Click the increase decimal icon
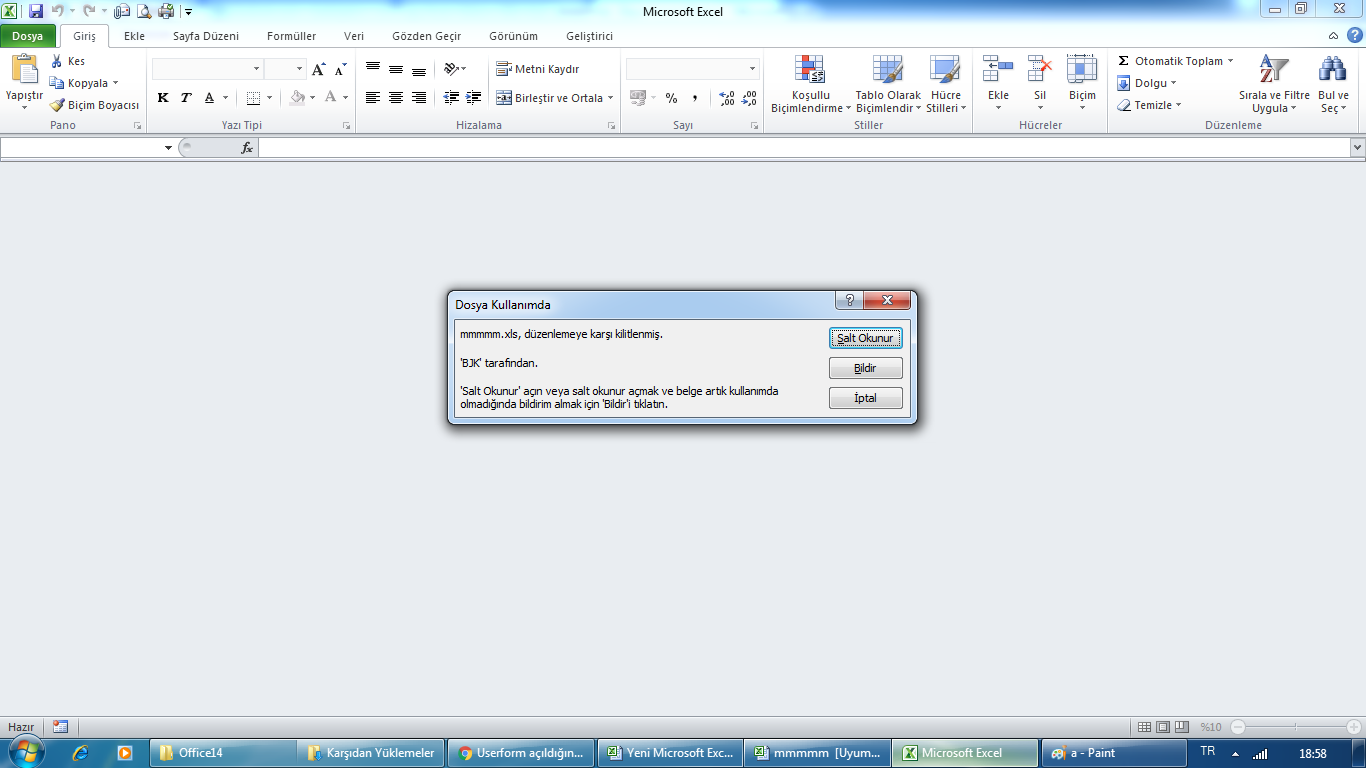Viewport: 1366px width, 768px height. (727, 98)
